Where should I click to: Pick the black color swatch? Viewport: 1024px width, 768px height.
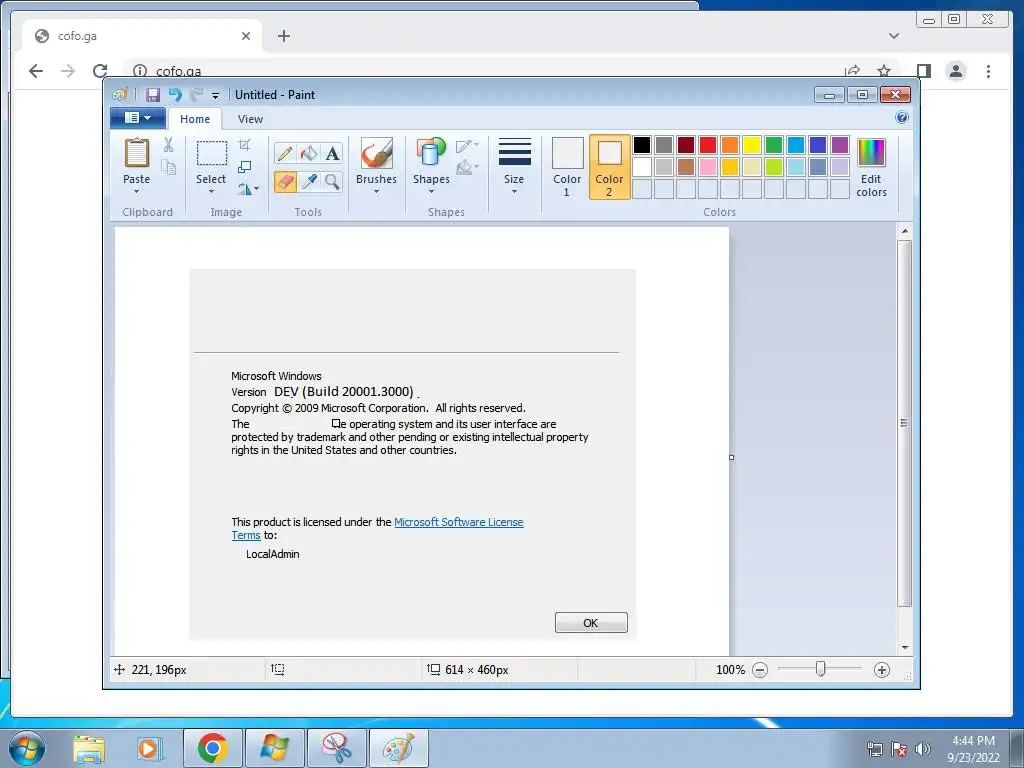(x=642, y=144)
